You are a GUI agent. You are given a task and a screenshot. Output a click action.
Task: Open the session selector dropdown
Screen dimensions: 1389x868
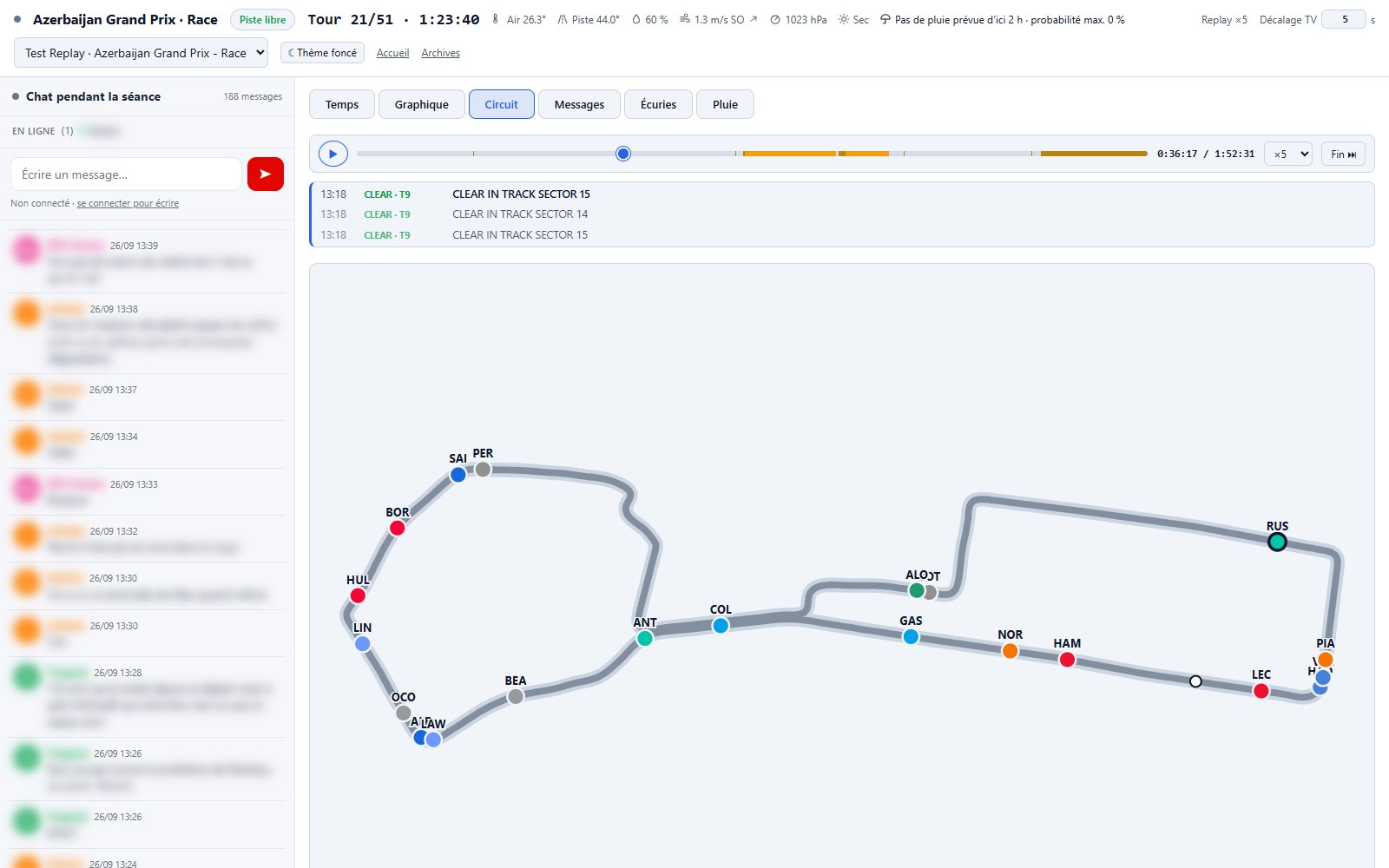tap(142, 53)
